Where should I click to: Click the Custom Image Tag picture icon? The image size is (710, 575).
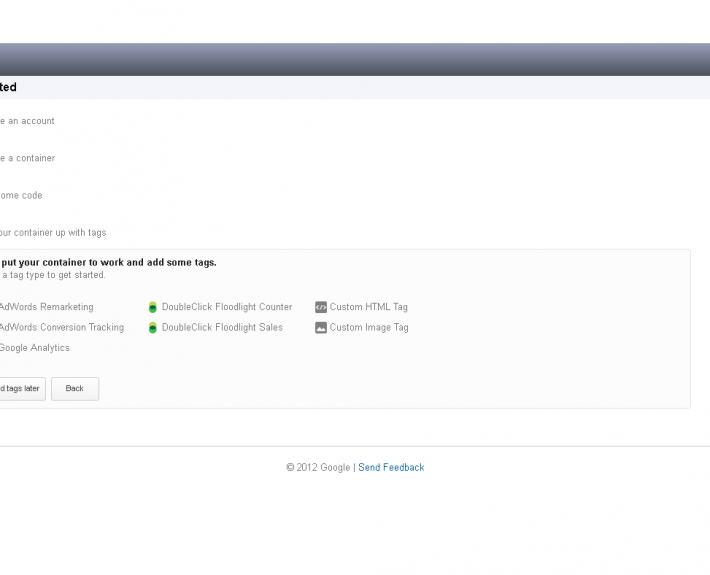click(x=321, y=327)
